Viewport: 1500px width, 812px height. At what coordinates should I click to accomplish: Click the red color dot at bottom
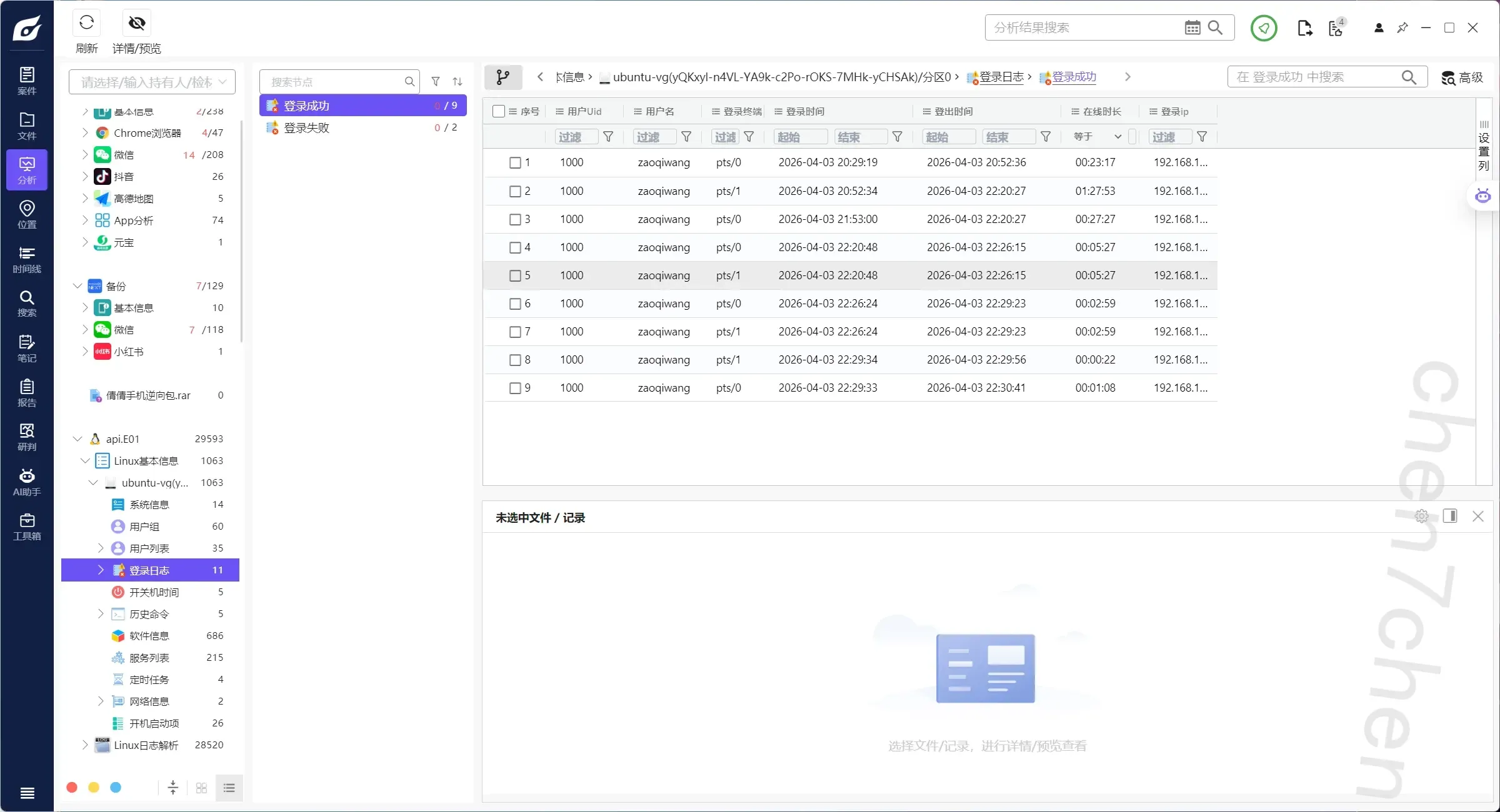72,787
